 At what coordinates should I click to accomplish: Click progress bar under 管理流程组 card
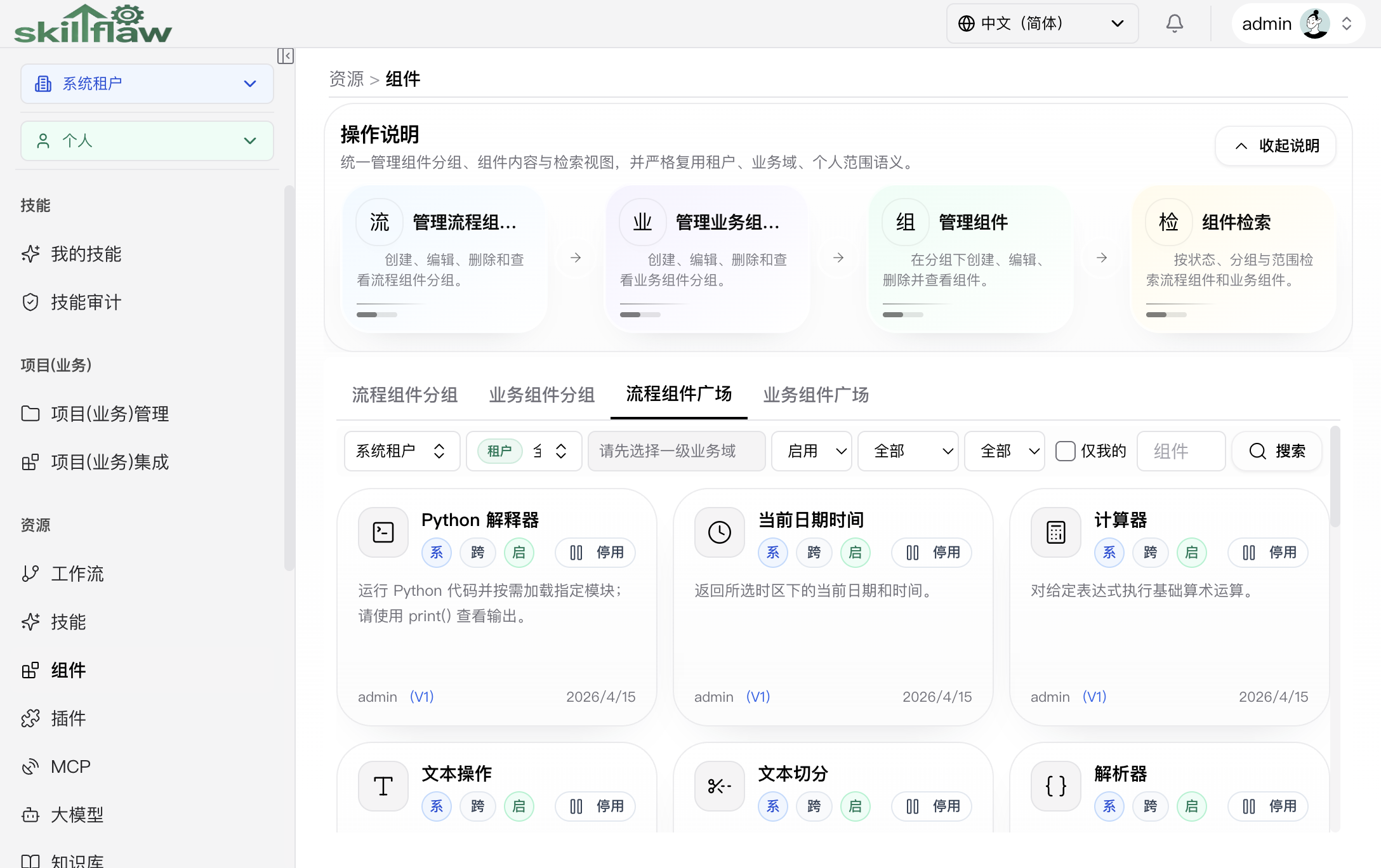coord(376,315)
